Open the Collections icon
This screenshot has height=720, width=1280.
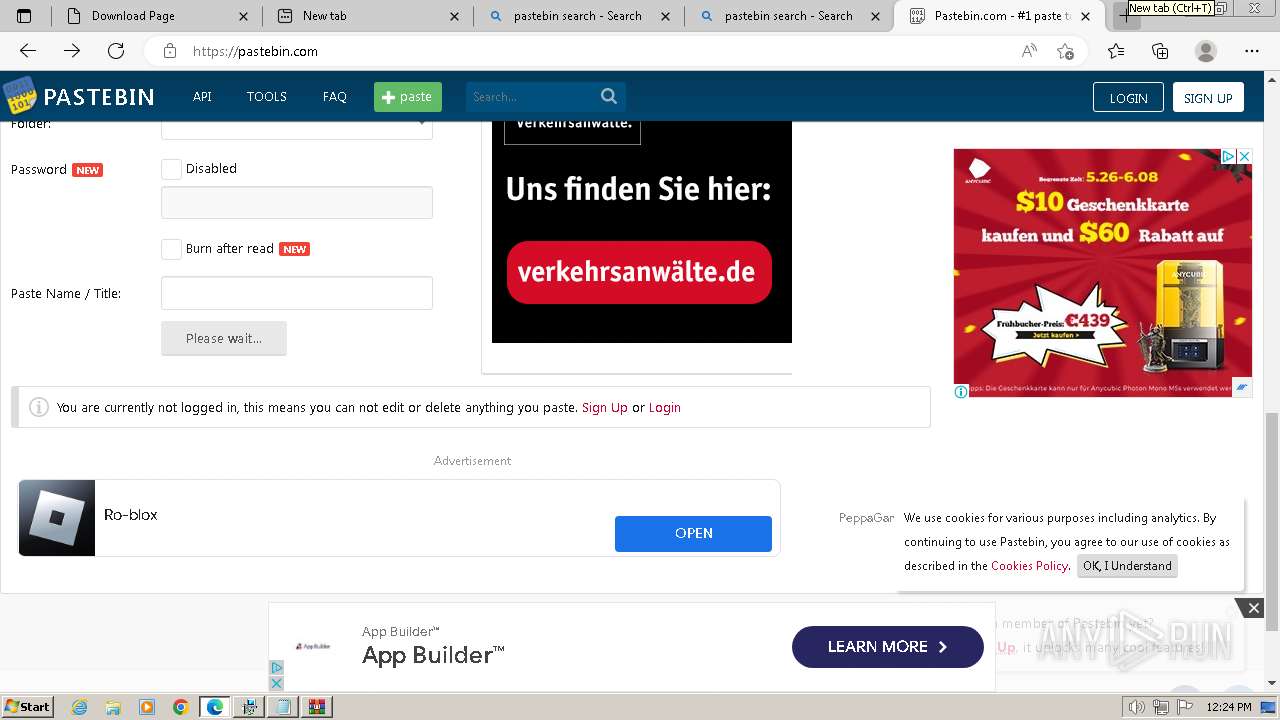point(1160,51)
